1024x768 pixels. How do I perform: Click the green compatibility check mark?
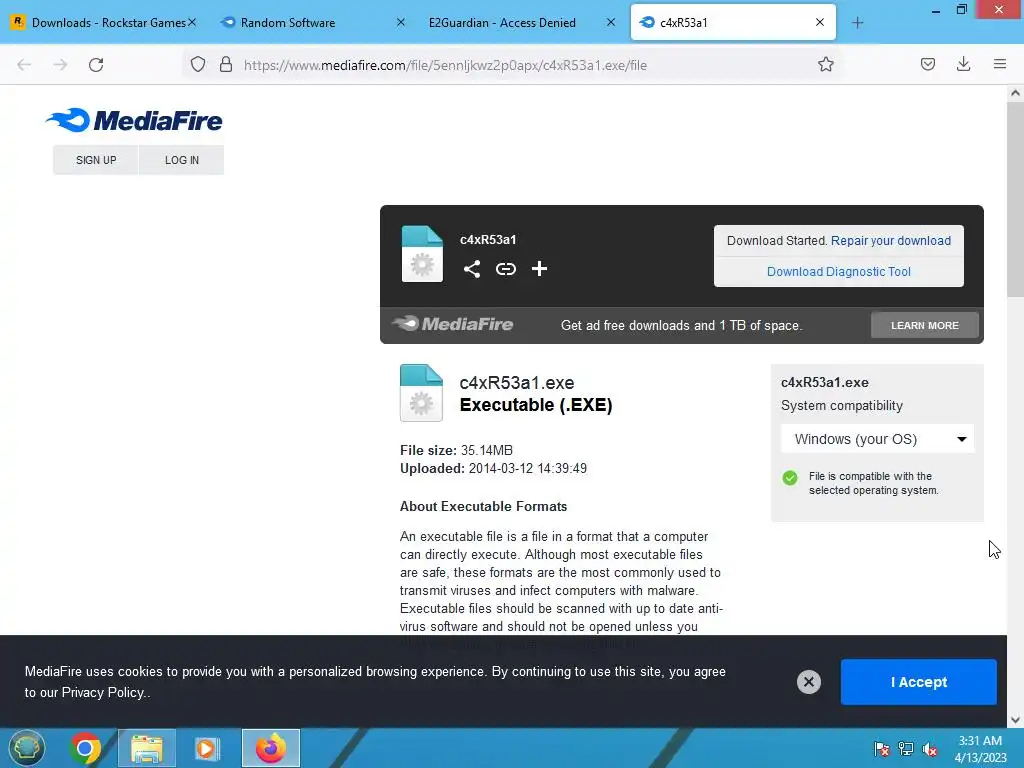(x=790, y=478)
